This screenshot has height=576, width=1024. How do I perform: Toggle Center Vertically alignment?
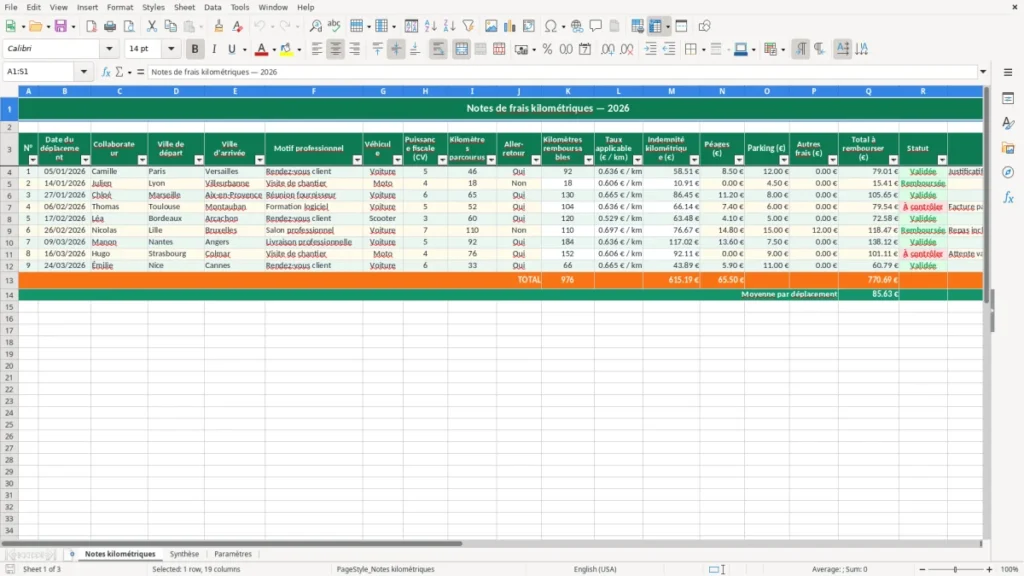pyautogui.click(x=396, y=49)
